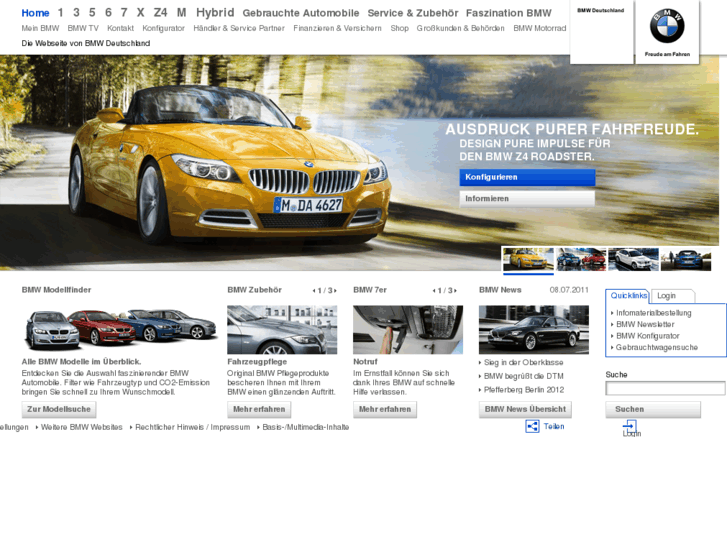
Task: Click Mehr erfahren under Fahrzeugpflege
Action: tap(259, 409)
